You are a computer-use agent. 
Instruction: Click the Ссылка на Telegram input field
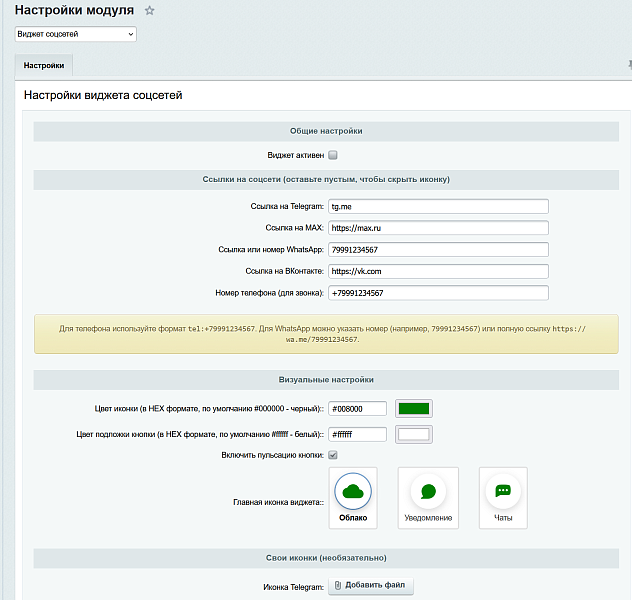[438, 206]
